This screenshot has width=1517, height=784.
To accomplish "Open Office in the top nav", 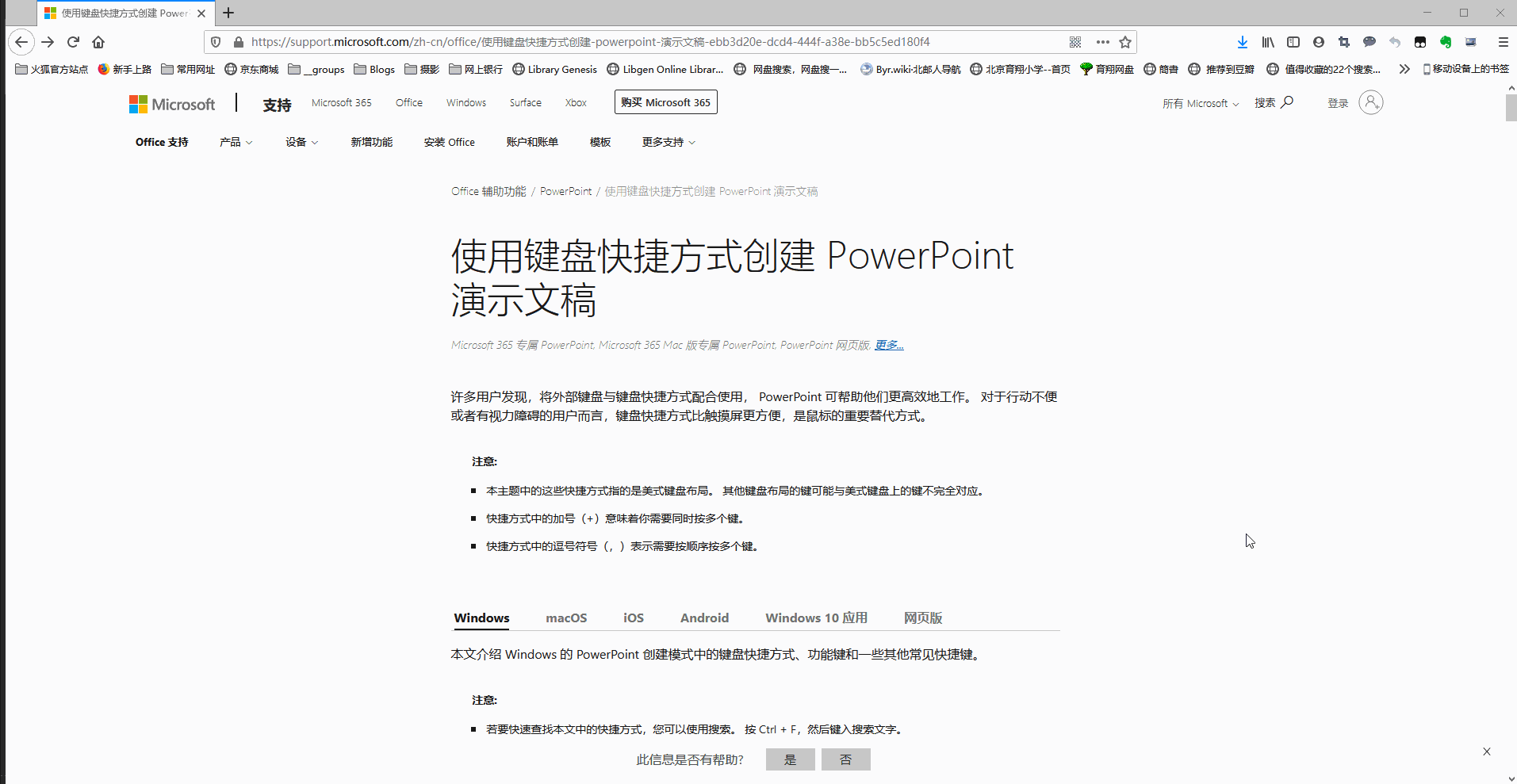I will point(409,102).
